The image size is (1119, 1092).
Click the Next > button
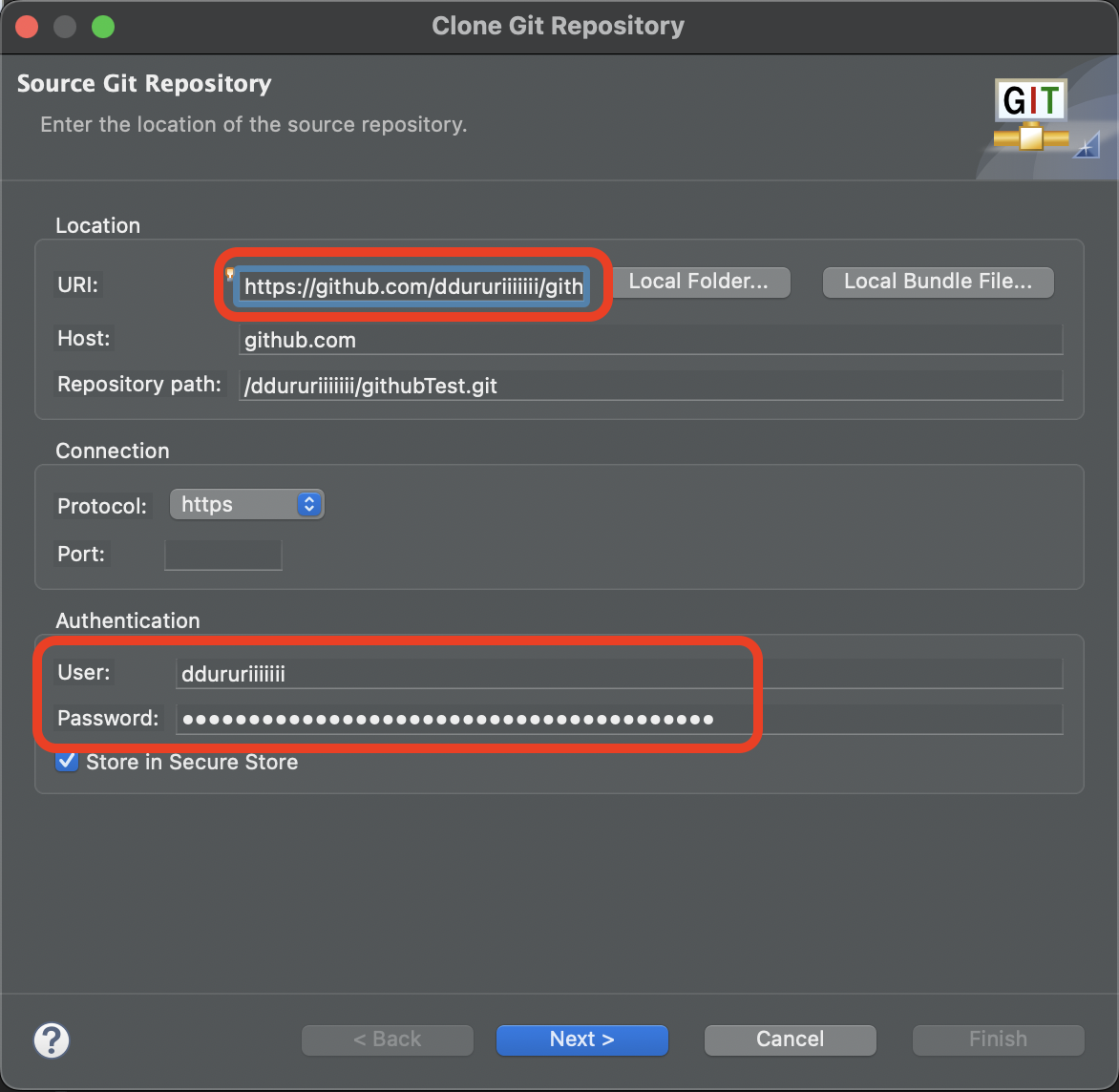[x=581, y=1039]
